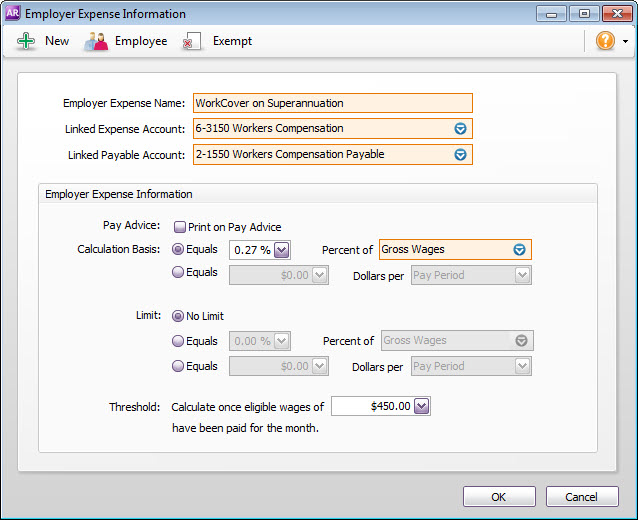Expand the 0.27 % calculator dropdown
This screenshot has width=638, height=520.
281,250
